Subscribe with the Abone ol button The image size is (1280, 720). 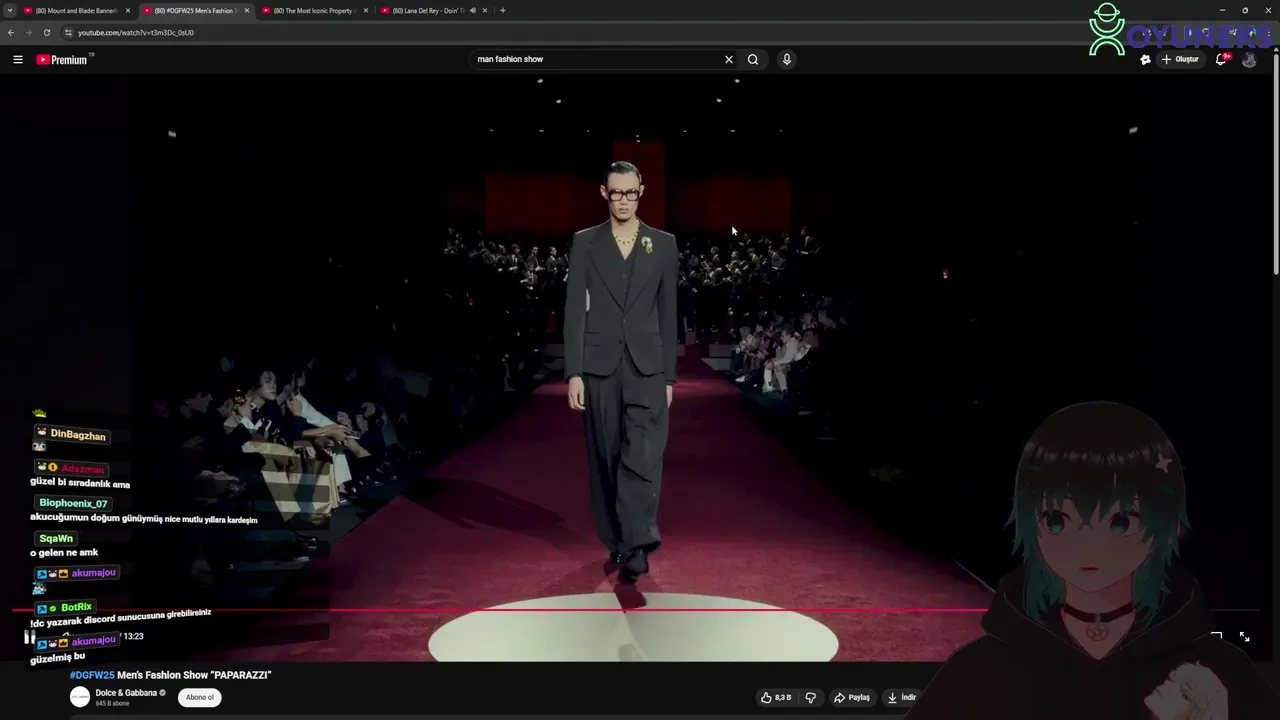pyautogui.click(x=199, y=697)
